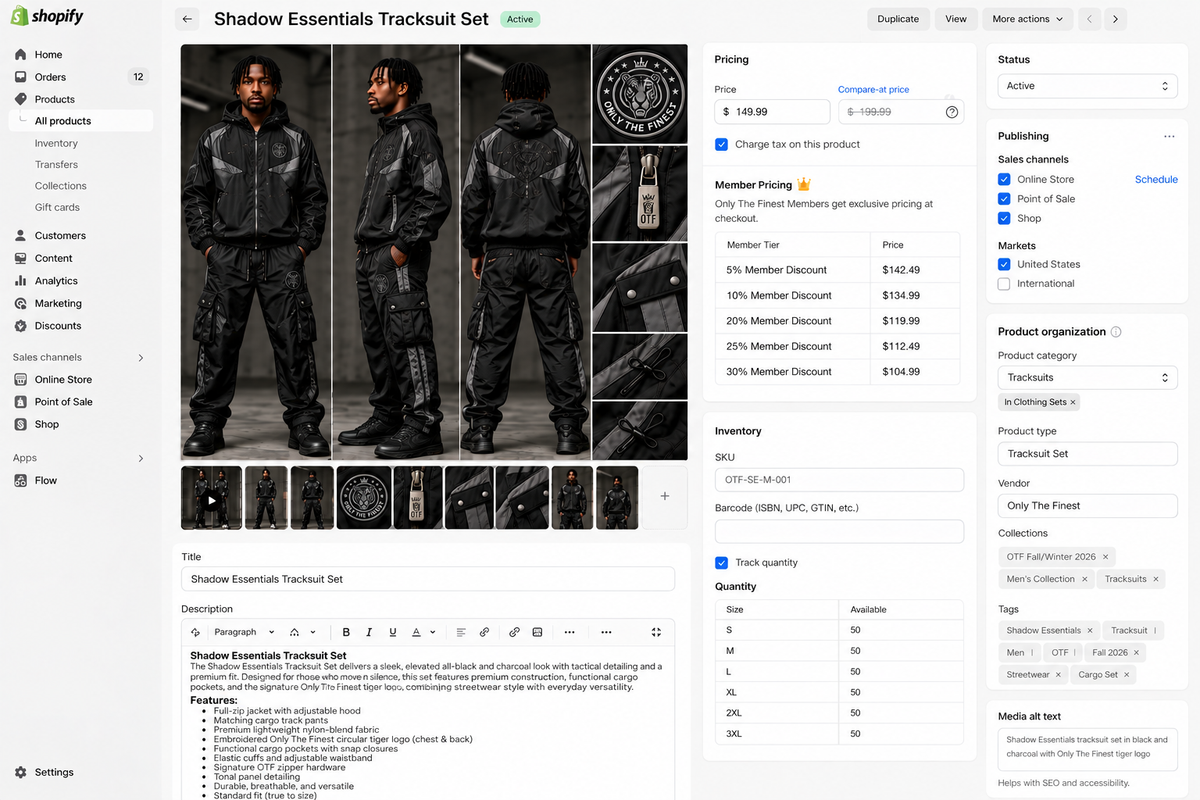Toggle the Point of Sale publishing checkbox

(1004, 199)
